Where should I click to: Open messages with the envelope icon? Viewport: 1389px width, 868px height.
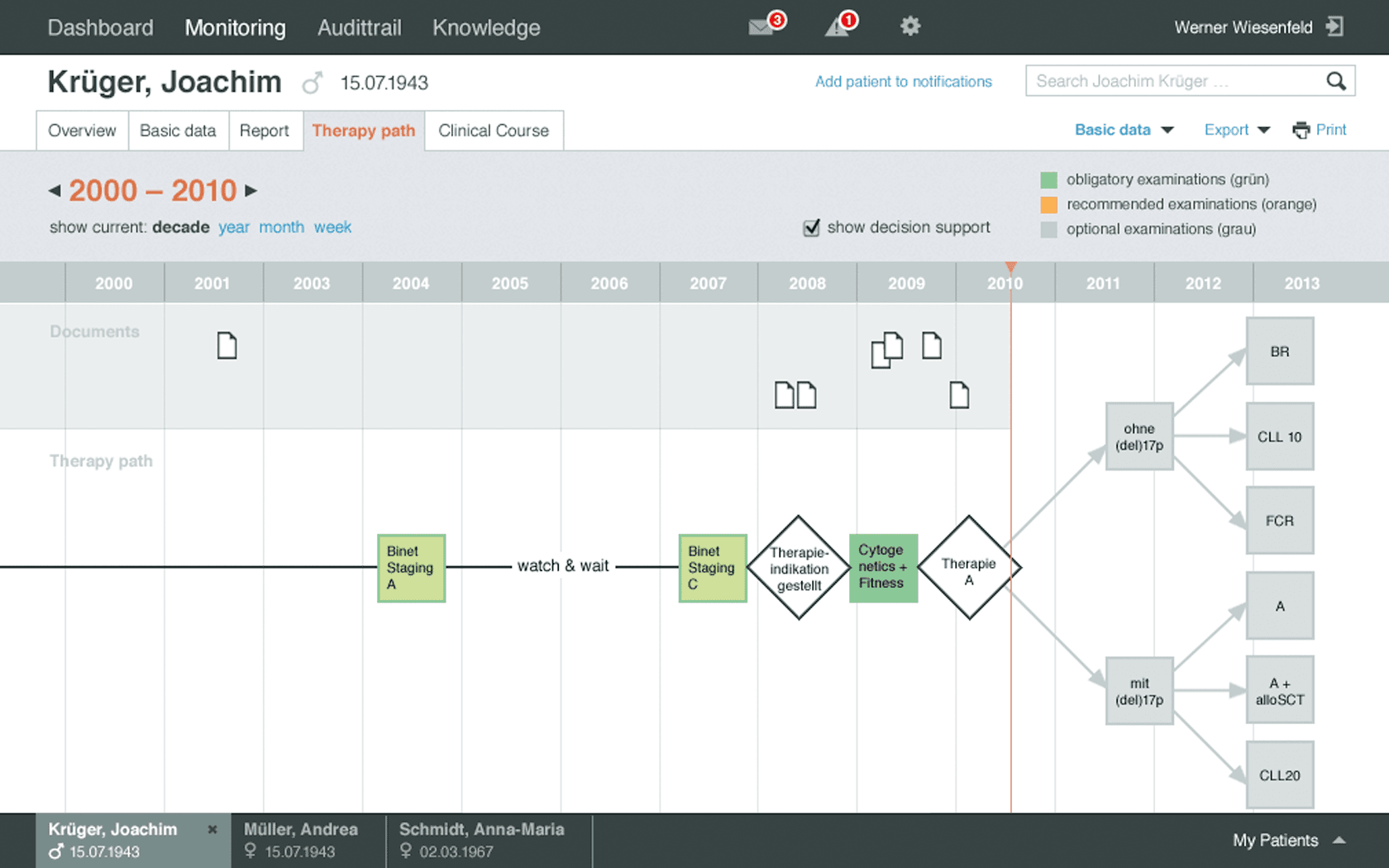(761, 26)
